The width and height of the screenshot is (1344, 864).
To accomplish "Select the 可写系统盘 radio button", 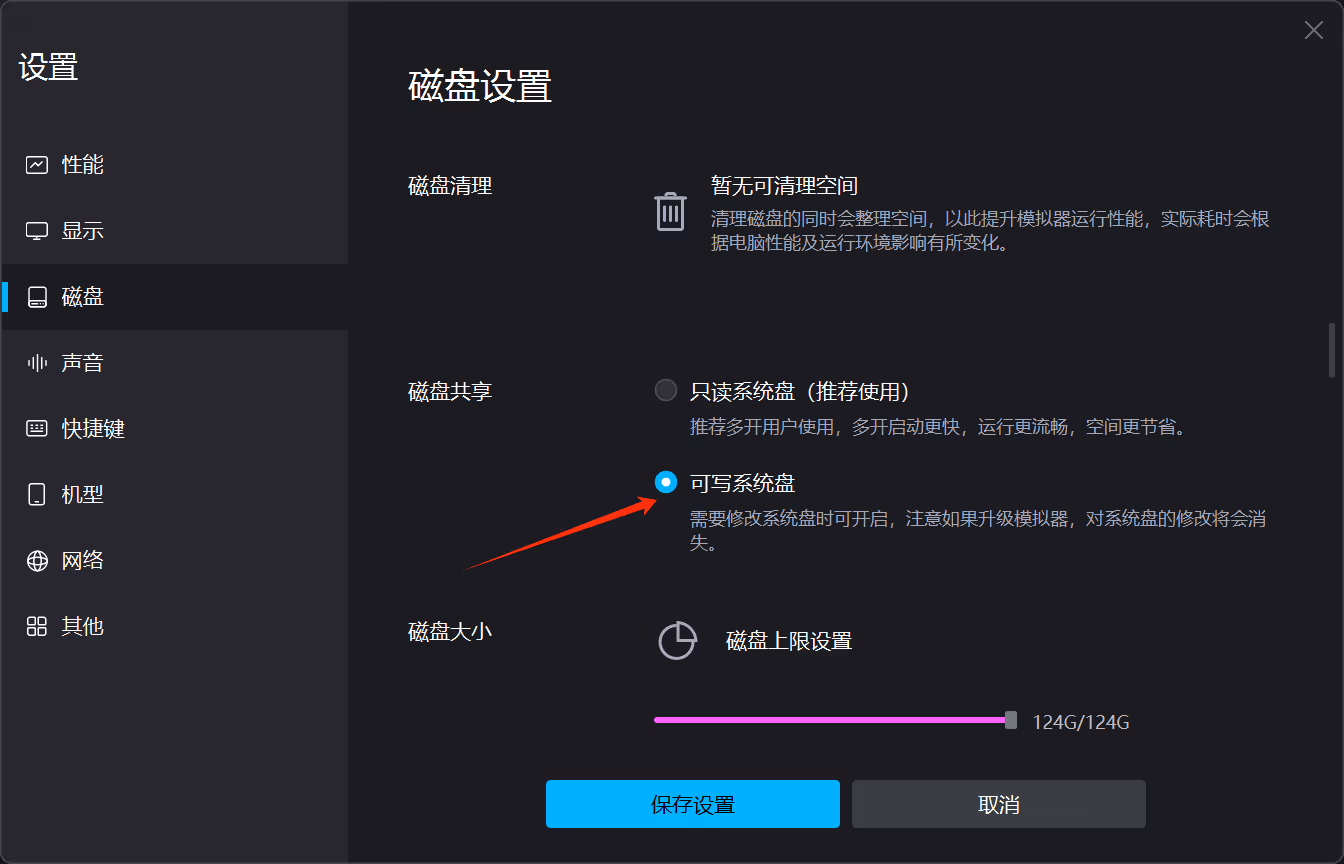I will pyautogui.click(x=666, y=483).
